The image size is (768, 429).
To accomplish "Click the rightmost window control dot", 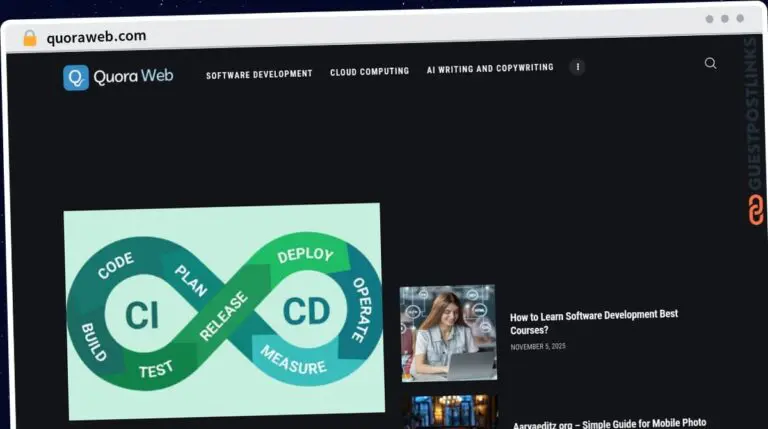I will [741, 18].
